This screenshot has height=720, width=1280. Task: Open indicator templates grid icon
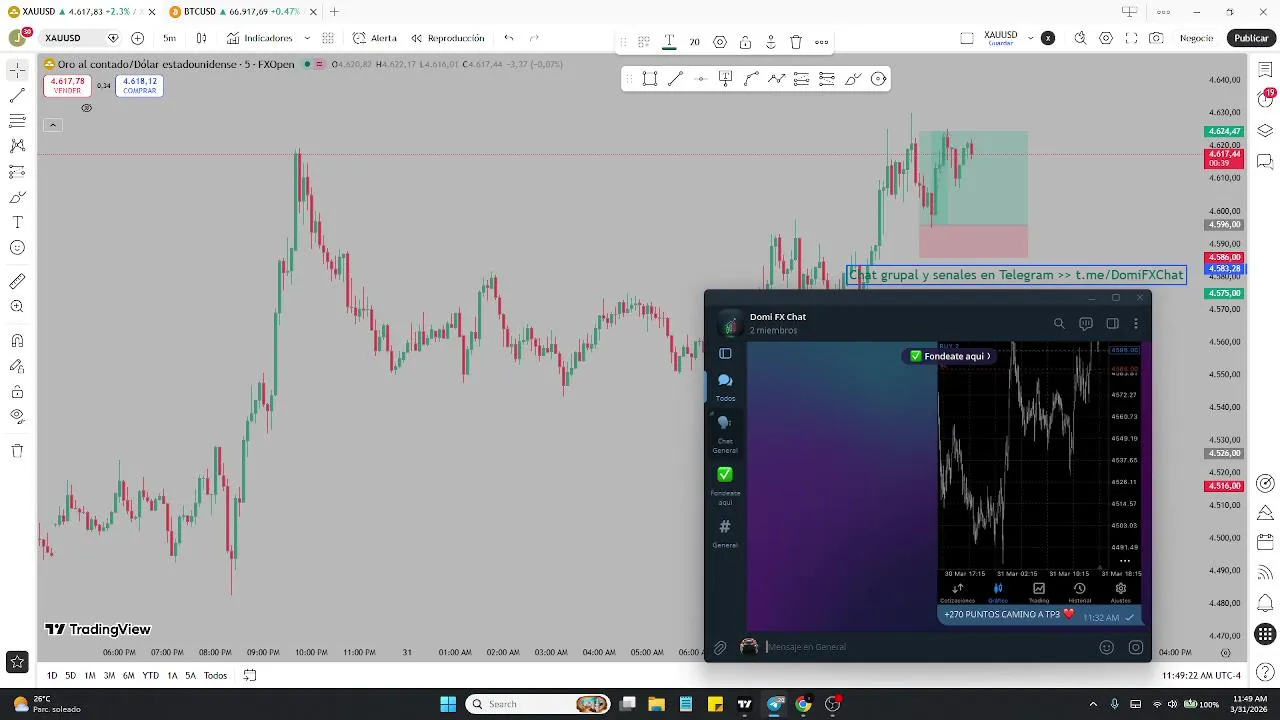(328, 38)
